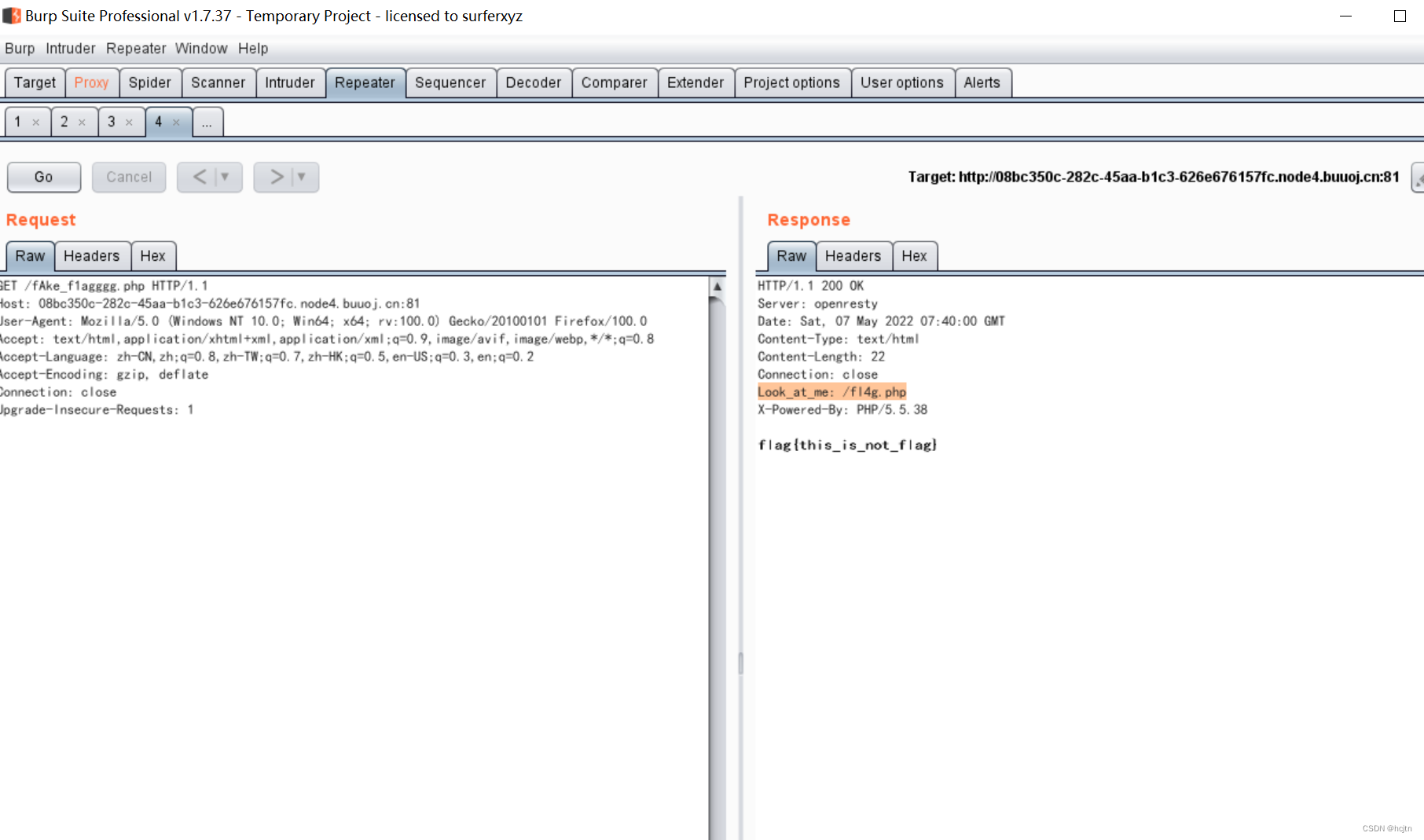The image size is (1424, 840).
Task: Open the User options tab
Action: click(901, 83)
